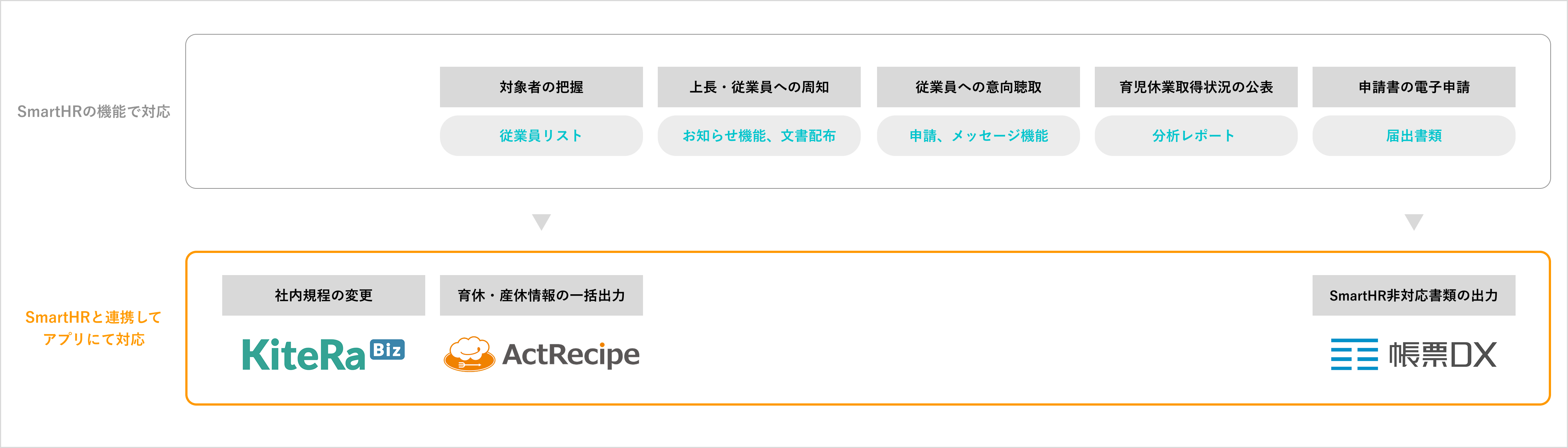Select the 従業員リスト pill
This screenshot has width=1568, height=448.
pos(541,136)
